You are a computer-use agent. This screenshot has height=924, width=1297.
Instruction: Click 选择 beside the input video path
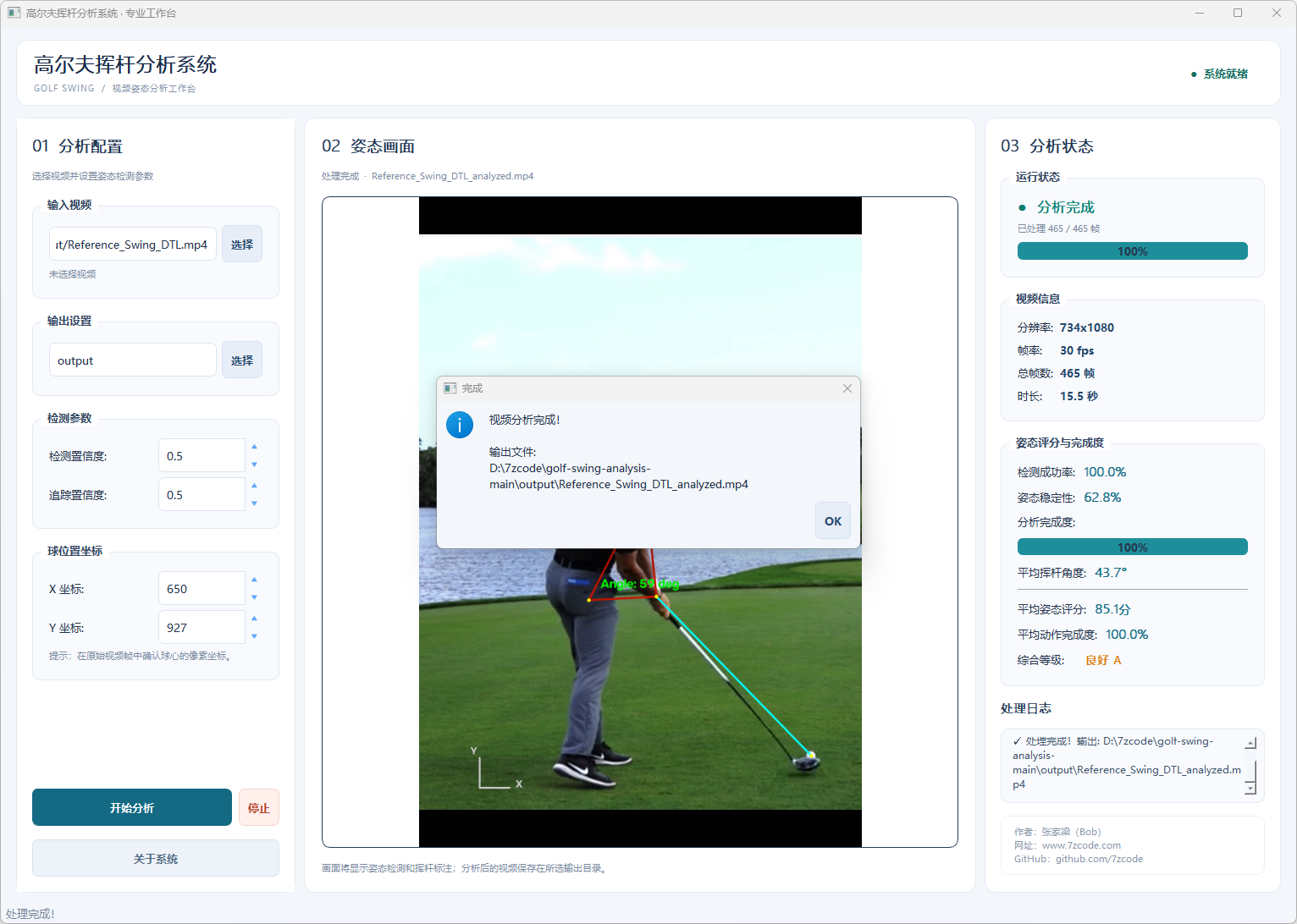[242, 245]
